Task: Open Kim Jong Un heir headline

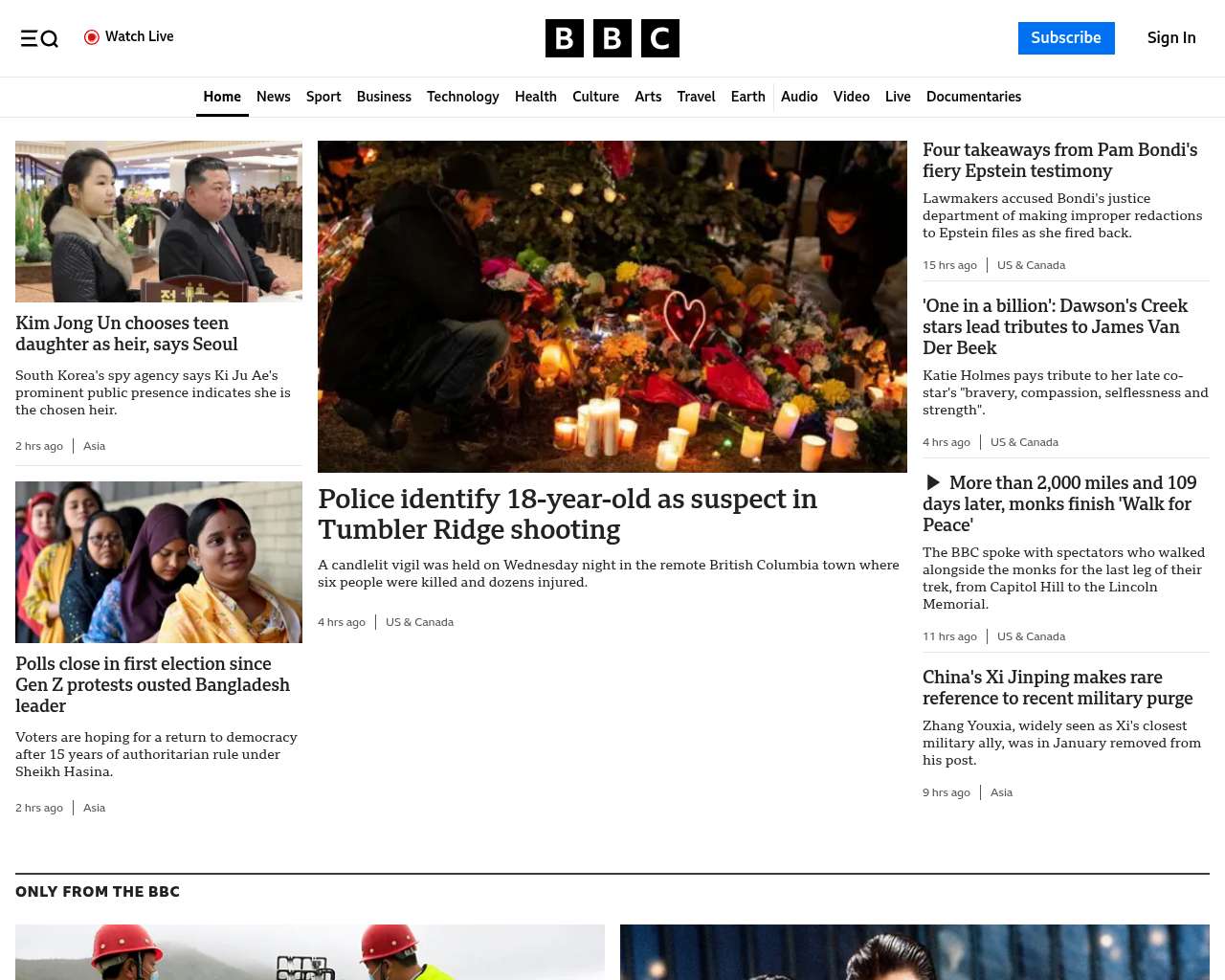Action: point(126,334)
